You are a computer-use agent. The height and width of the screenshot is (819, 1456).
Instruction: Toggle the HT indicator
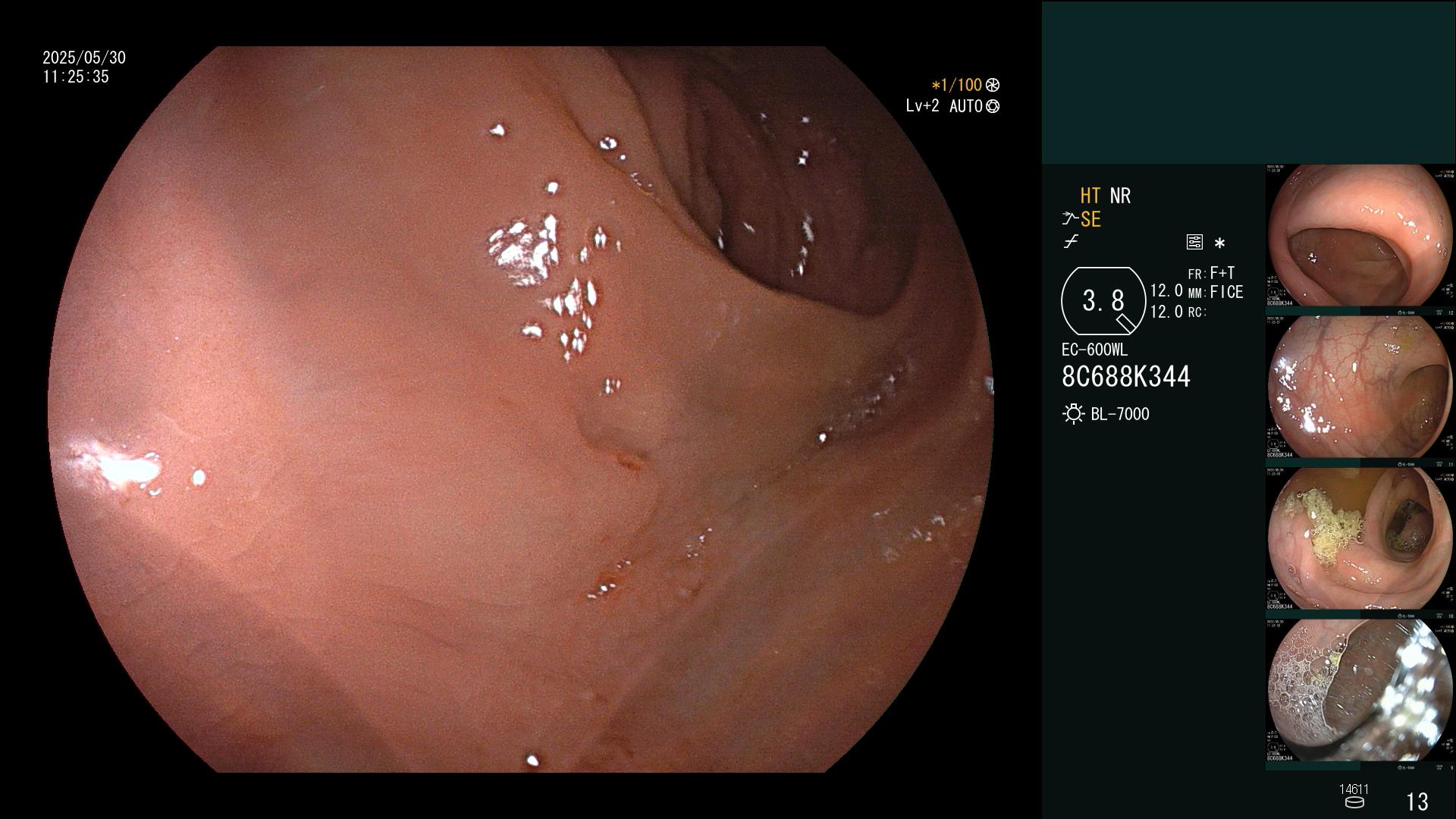coord(1090,196)
